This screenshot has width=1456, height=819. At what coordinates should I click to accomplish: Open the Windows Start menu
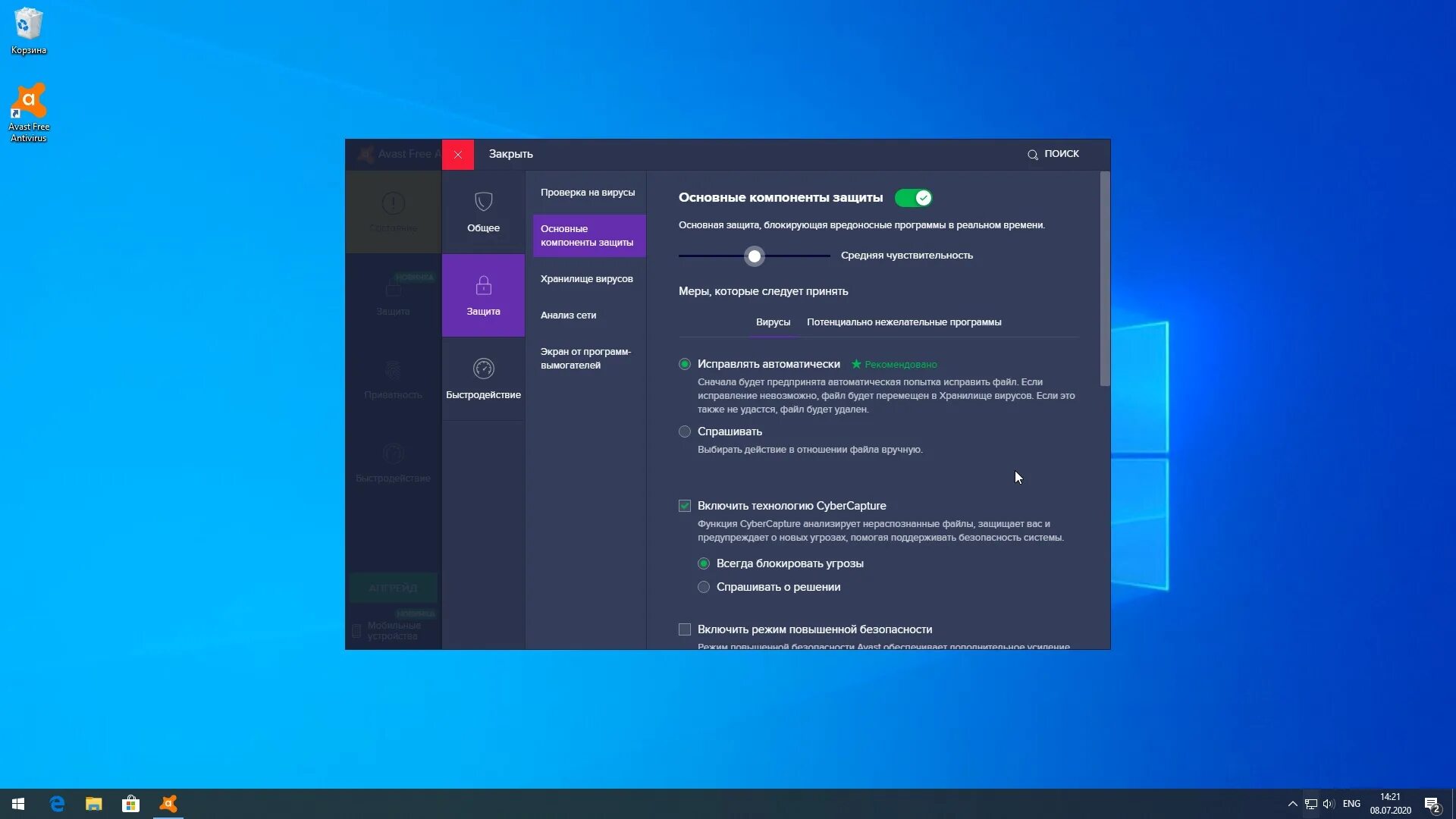click(x=18, y=804)
